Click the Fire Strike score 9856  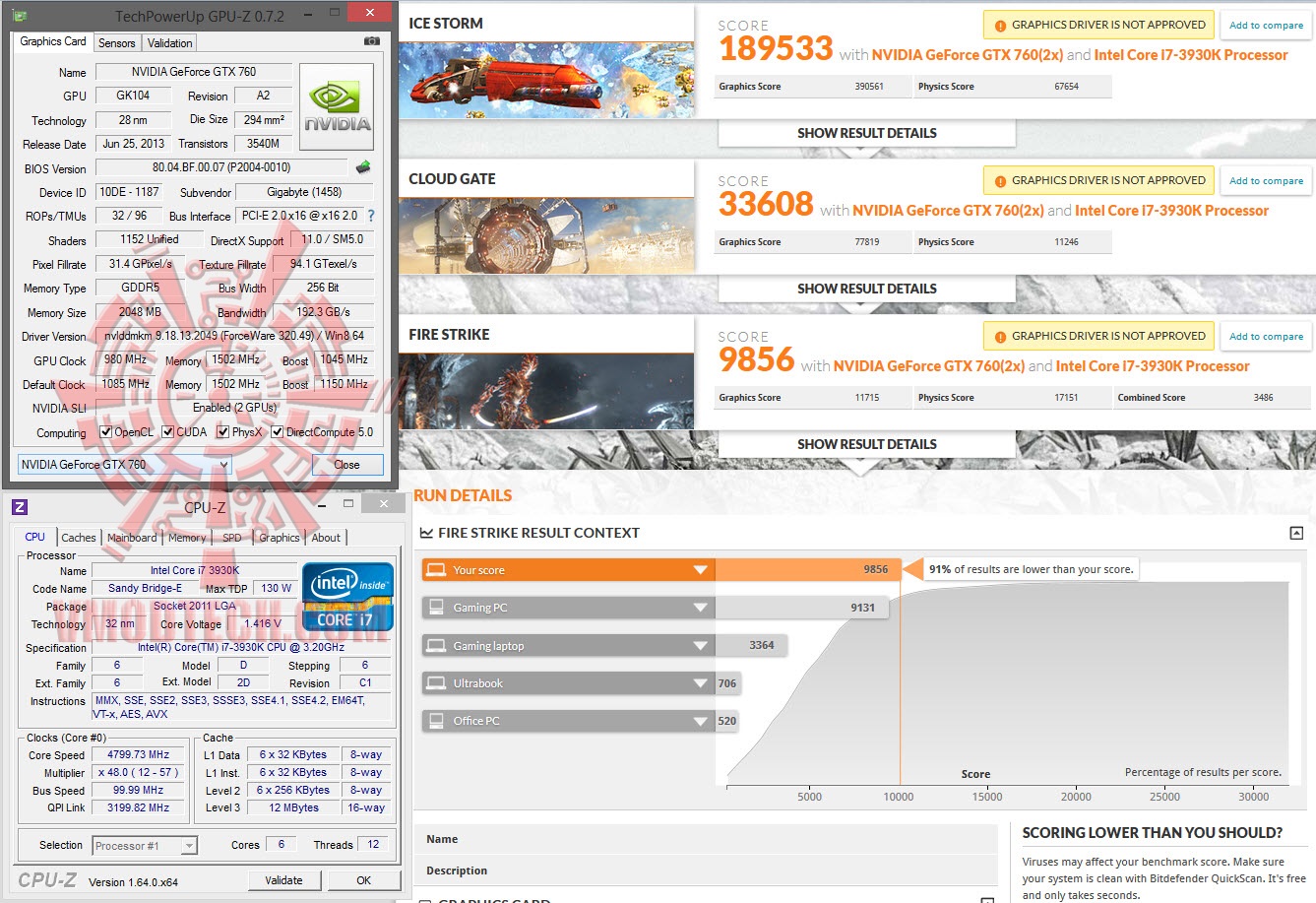coord(756,359)
